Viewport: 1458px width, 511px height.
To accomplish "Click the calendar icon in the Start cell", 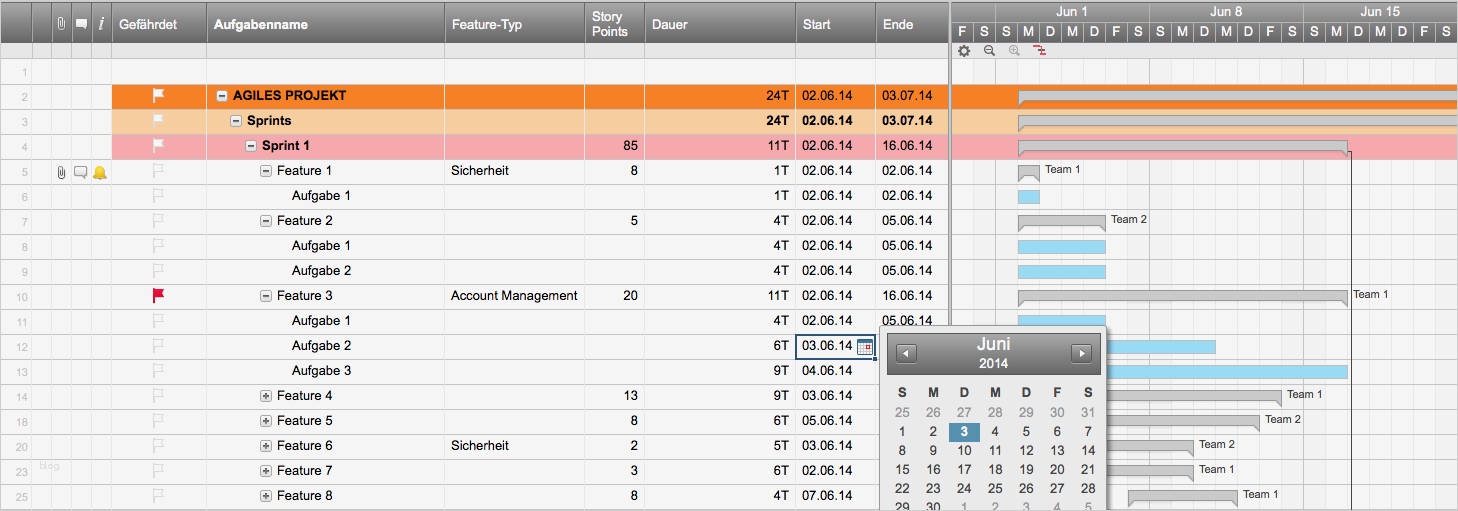I will pyautogui.click(x=865, y=346).
